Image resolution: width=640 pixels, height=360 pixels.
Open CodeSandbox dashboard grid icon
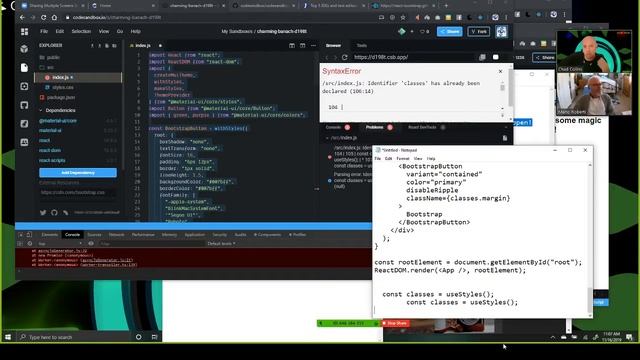tap(24, 31)
